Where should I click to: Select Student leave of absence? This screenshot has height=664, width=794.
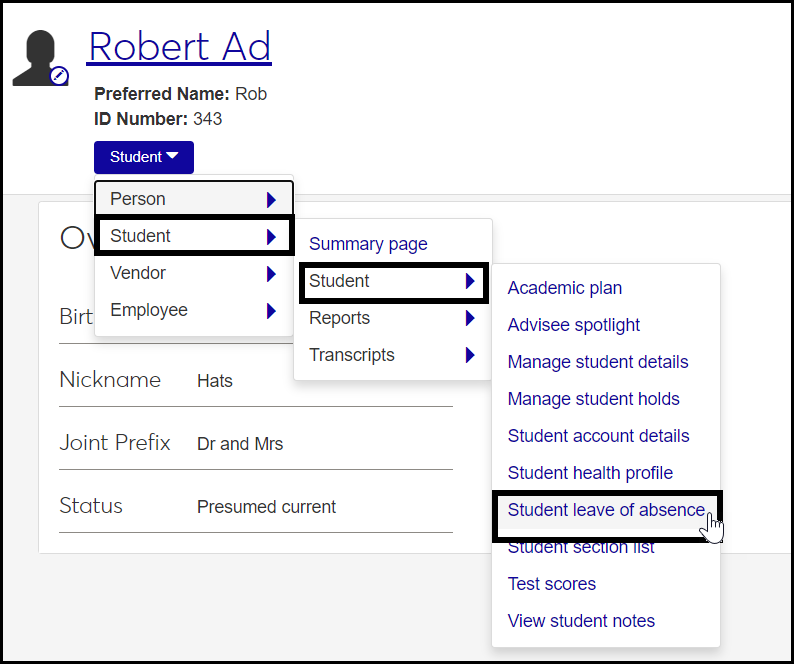[606, 510]
